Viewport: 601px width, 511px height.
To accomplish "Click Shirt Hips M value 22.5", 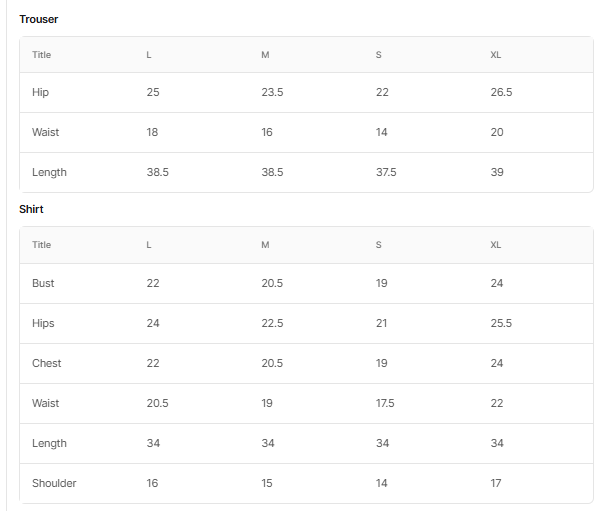I will point(272,323).
